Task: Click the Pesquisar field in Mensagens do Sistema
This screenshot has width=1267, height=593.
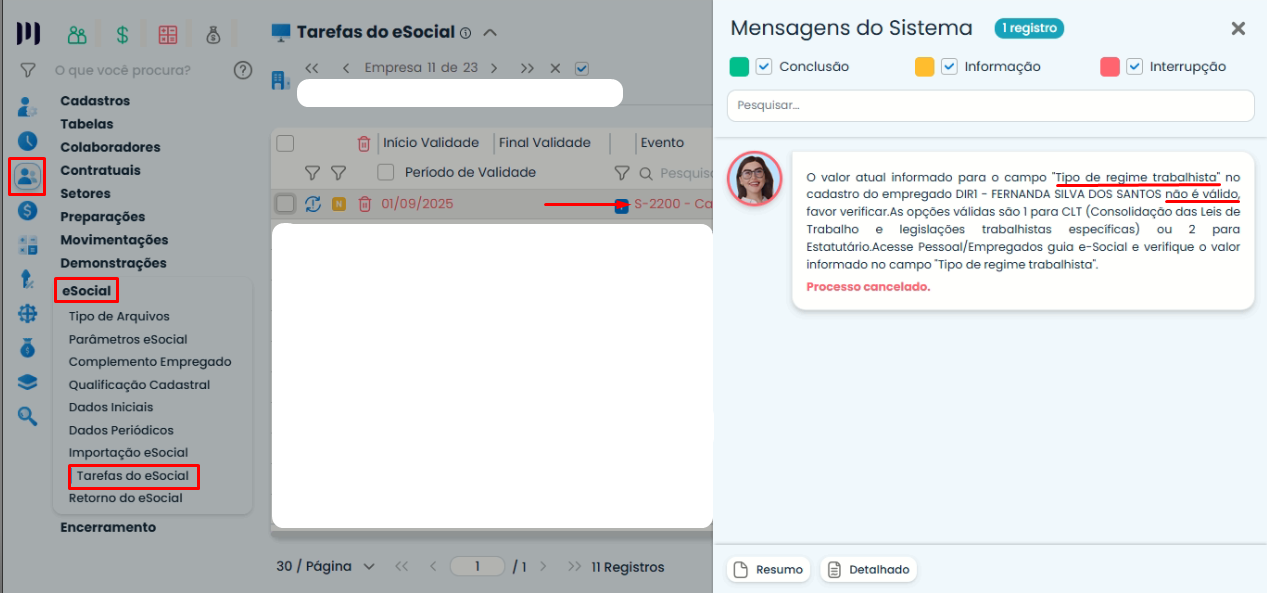Action: 990,106
